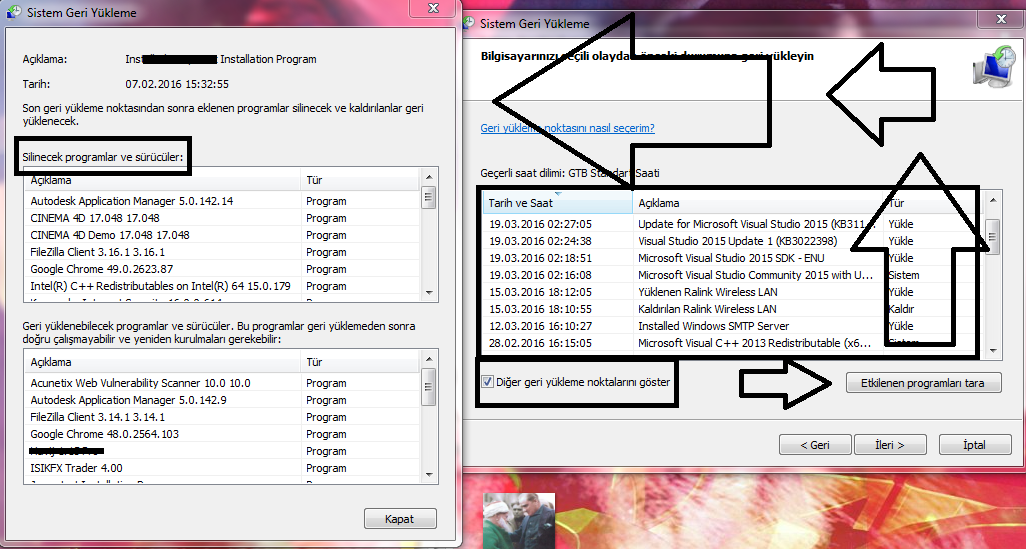Select 'Google Chrome 49.0.2623.87' row

click(x=222, y=269)
